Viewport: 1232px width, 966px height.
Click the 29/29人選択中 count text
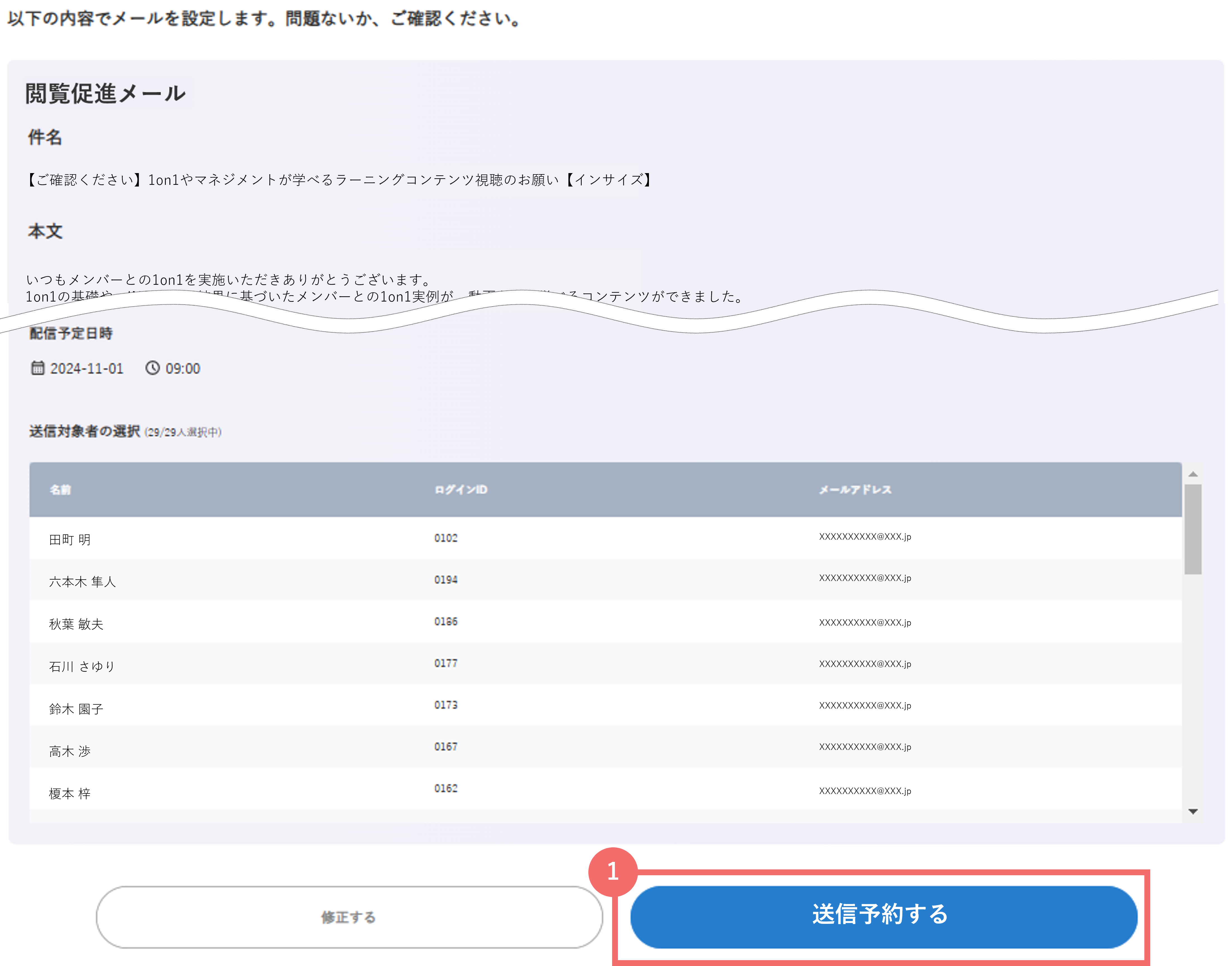pyautogui.click(x=183, y=433)
